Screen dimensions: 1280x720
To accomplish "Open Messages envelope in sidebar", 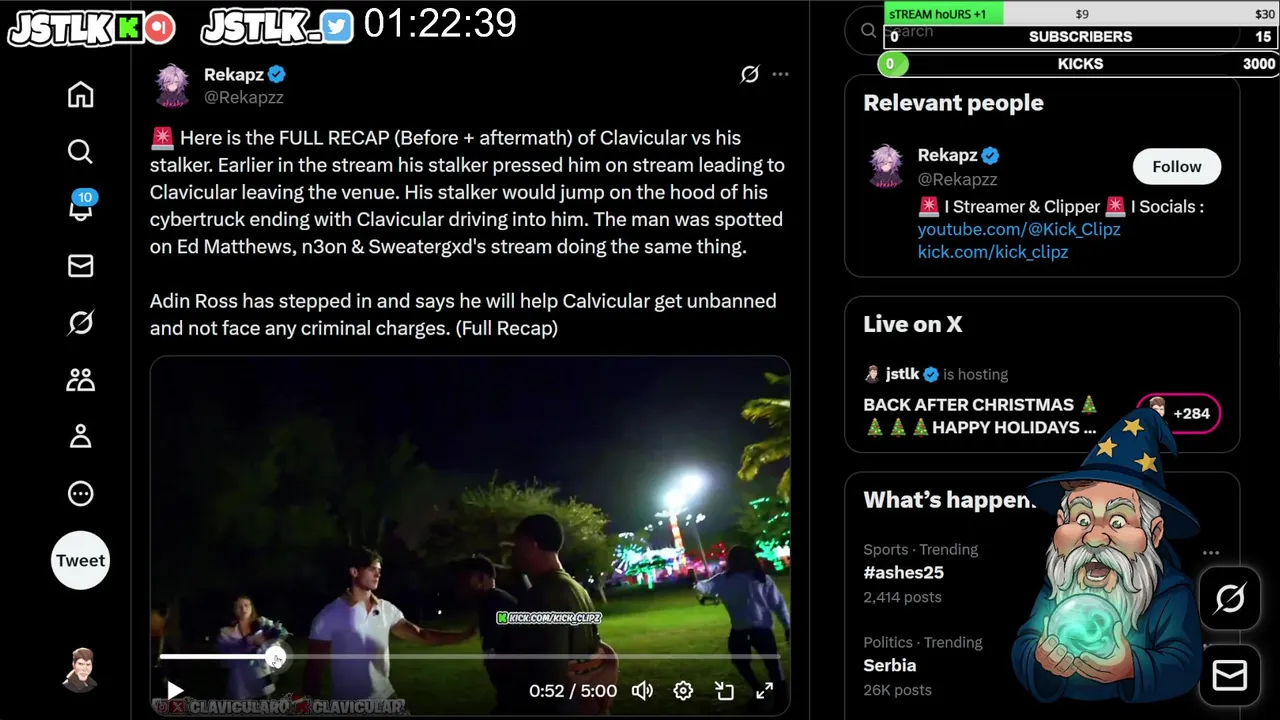I will pos(80,265).
